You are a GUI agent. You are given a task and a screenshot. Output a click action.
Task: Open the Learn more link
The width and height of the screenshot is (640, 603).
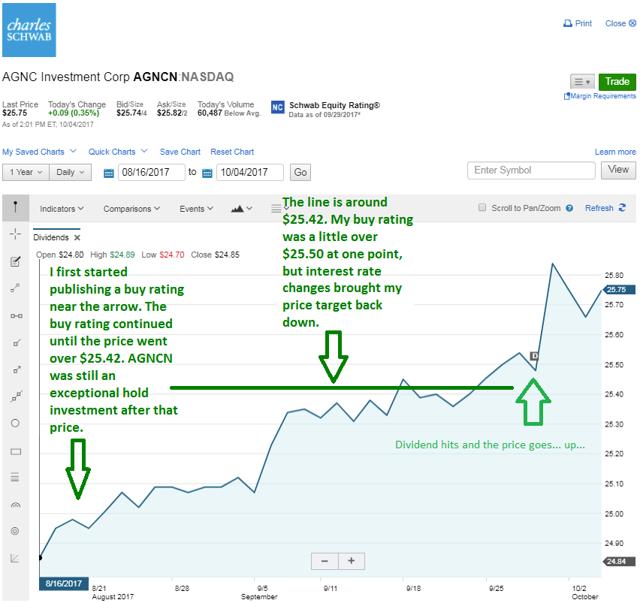(x=615, y=152)
